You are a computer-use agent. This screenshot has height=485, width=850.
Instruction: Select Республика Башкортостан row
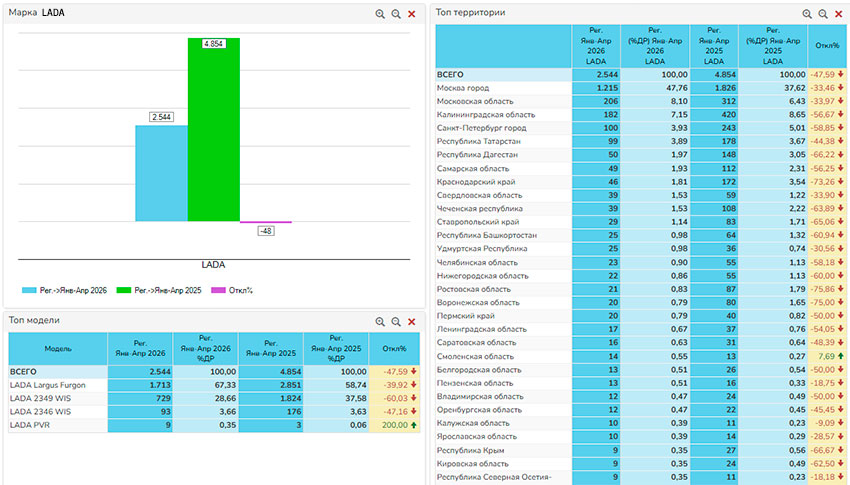coord(641,235)
